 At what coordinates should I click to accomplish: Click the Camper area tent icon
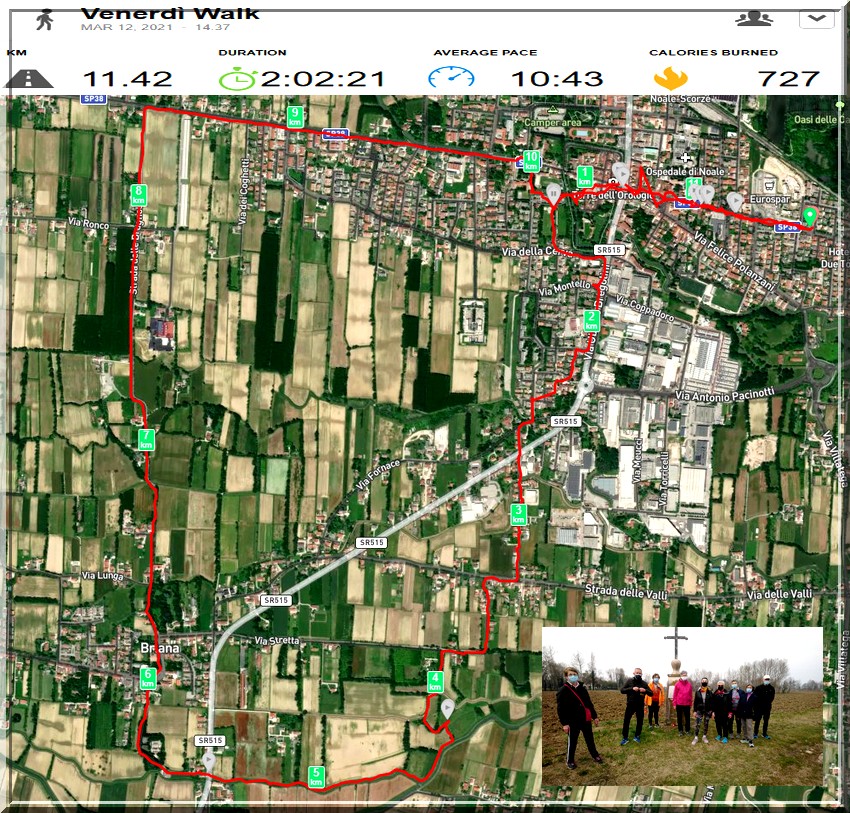coord(552,109)
